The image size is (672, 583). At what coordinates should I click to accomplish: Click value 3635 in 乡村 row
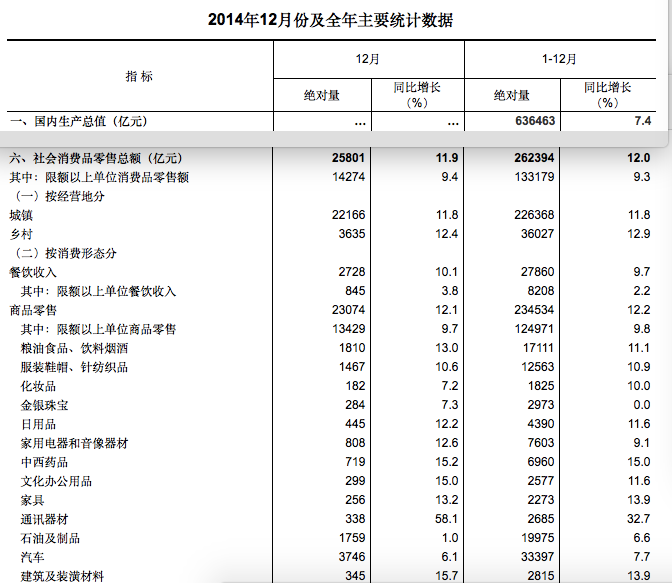point(352,234)
